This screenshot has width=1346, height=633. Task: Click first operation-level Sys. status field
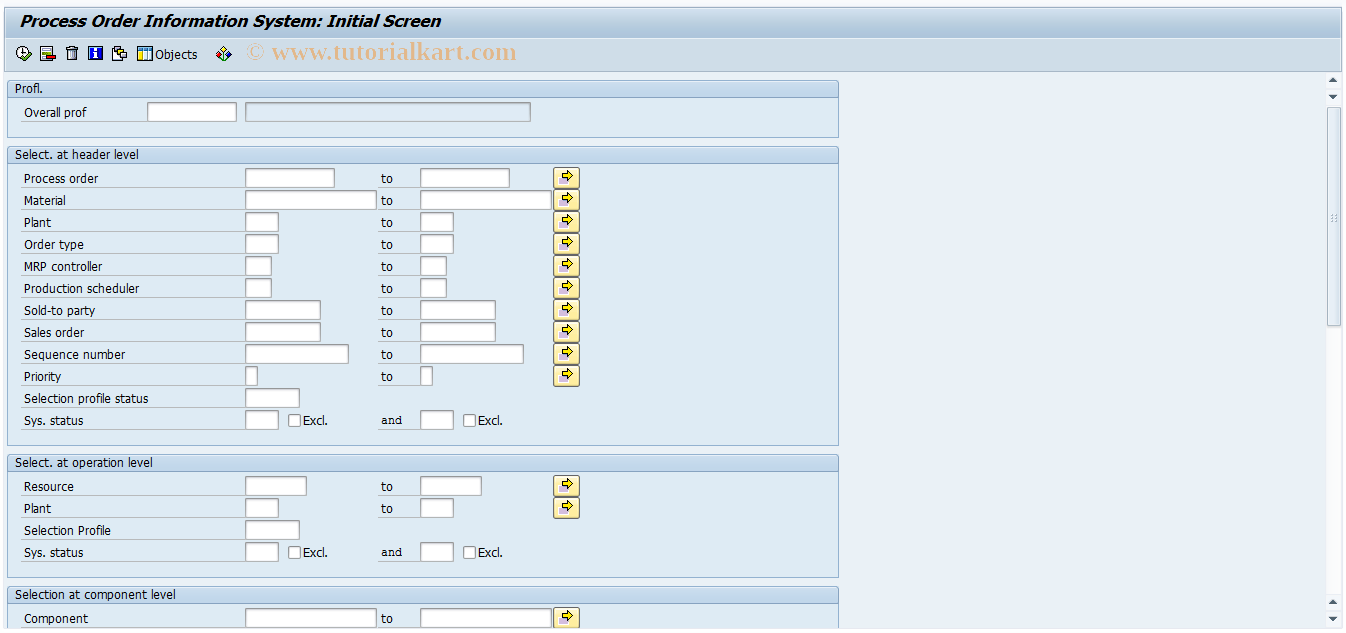click(x=262, y=552)
